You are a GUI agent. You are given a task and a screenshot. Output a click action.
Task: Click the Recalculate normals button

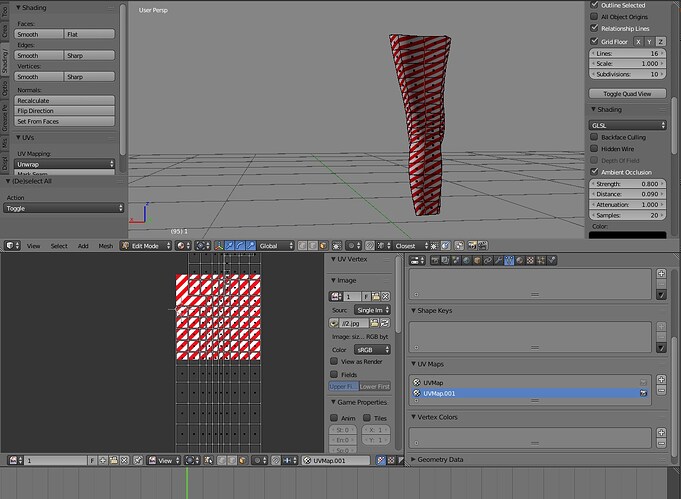(65, 100)
